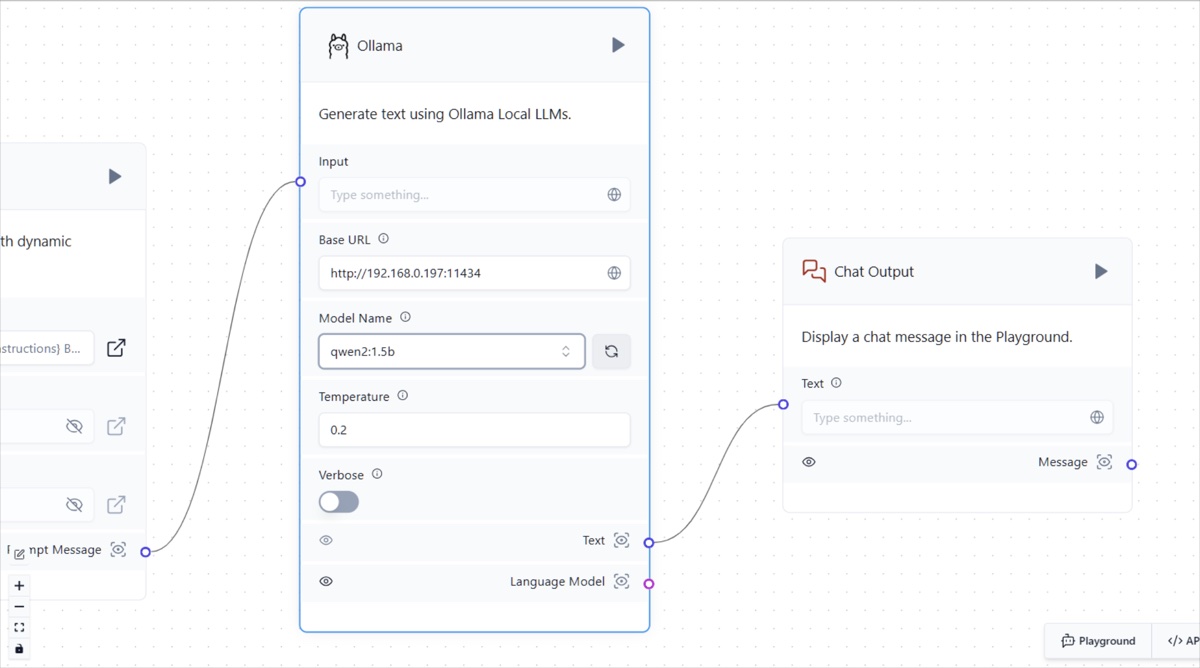Click the Ollama llama logo icon
1200x668 pixels.
tap(338, 46)
